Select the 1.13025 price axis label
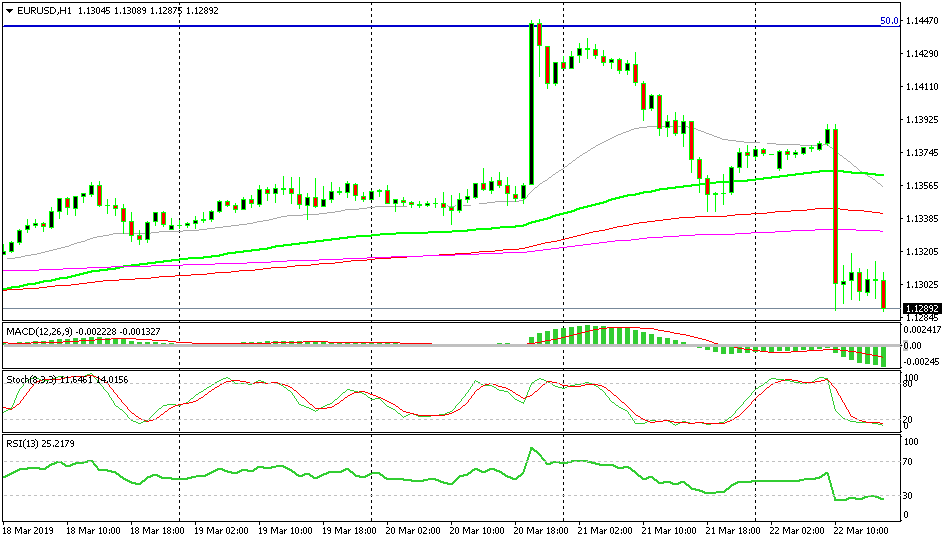 922,285
